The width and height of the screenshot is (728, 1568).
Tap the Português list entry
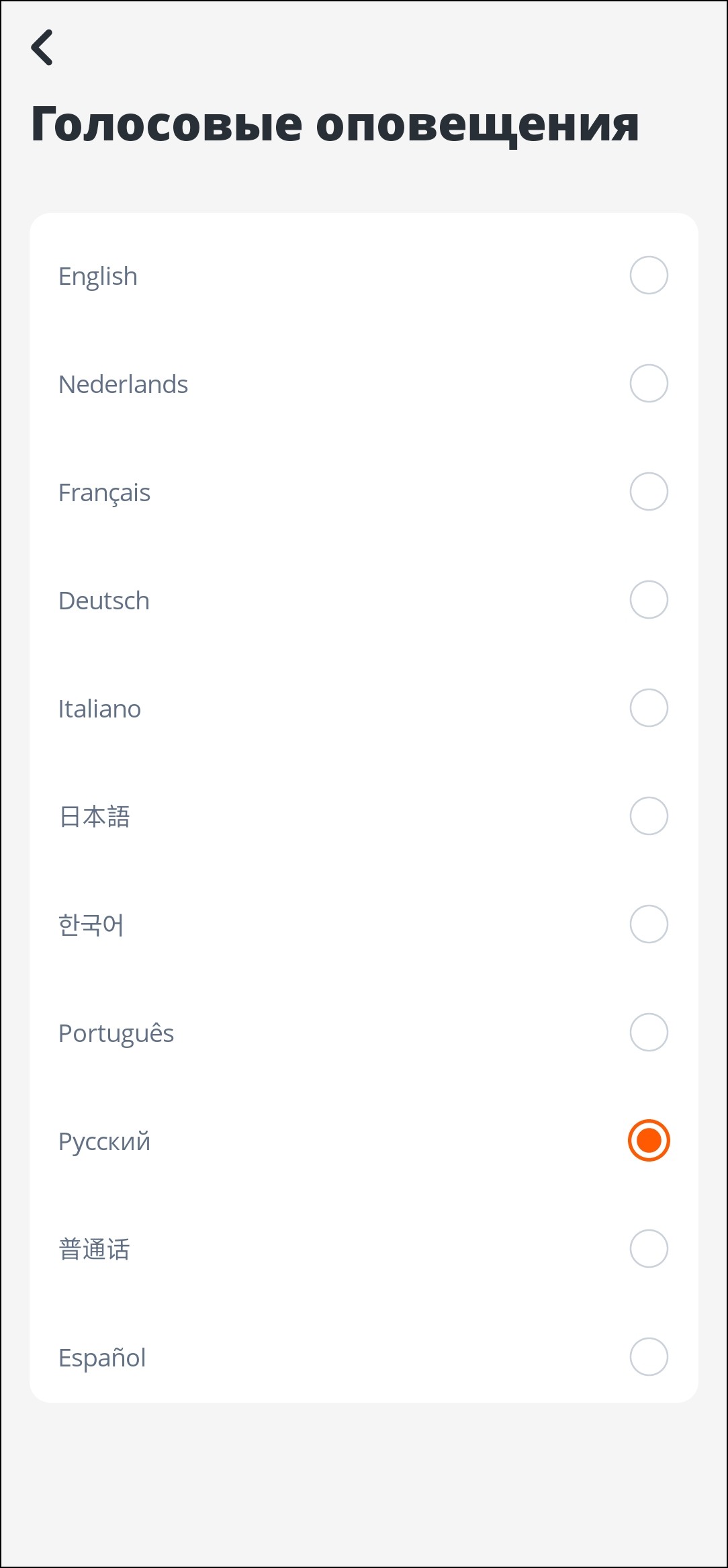pos(116,1034)
